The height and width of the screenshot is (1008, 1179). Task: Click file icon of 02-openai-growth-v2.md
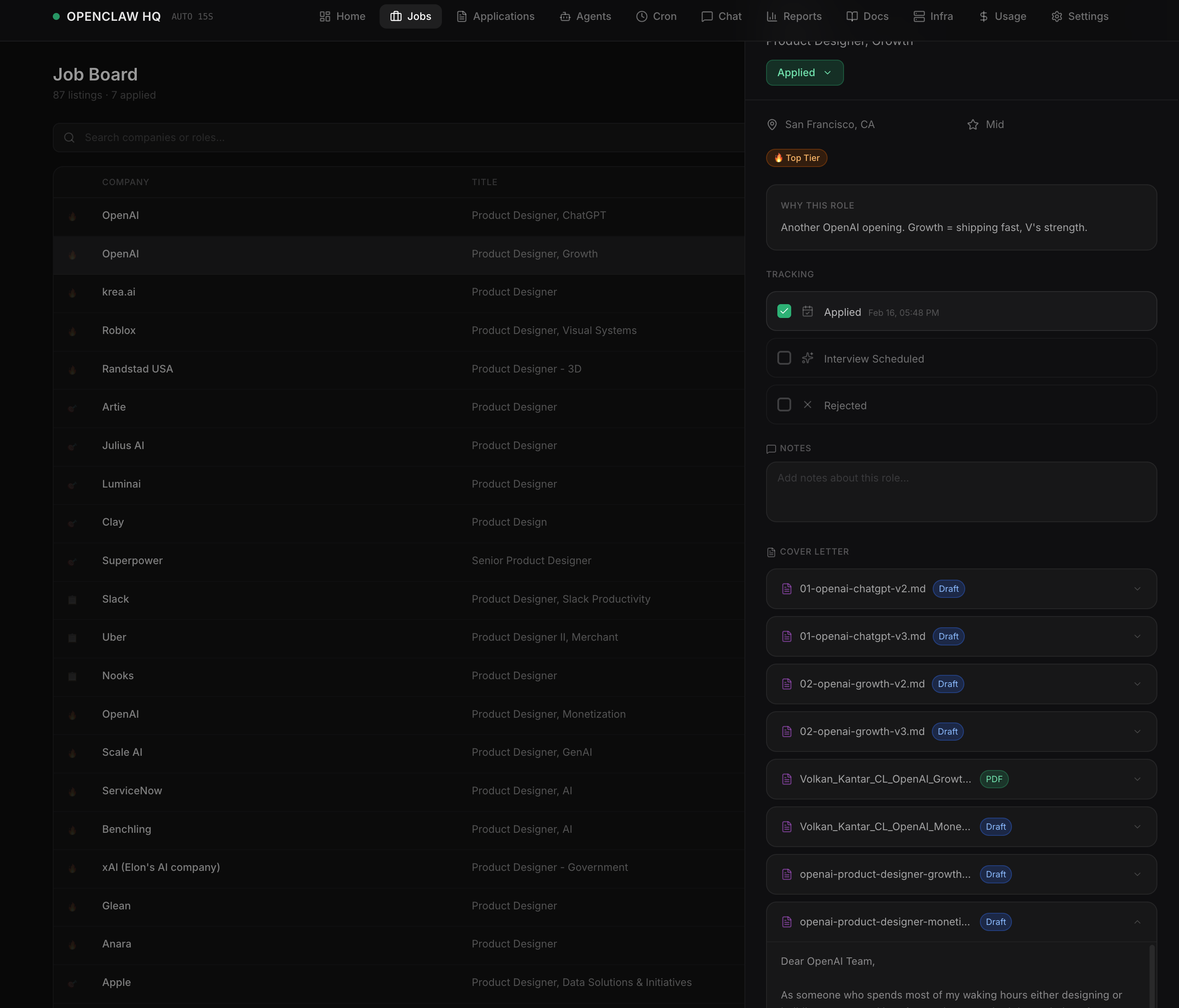pos(787,684)
